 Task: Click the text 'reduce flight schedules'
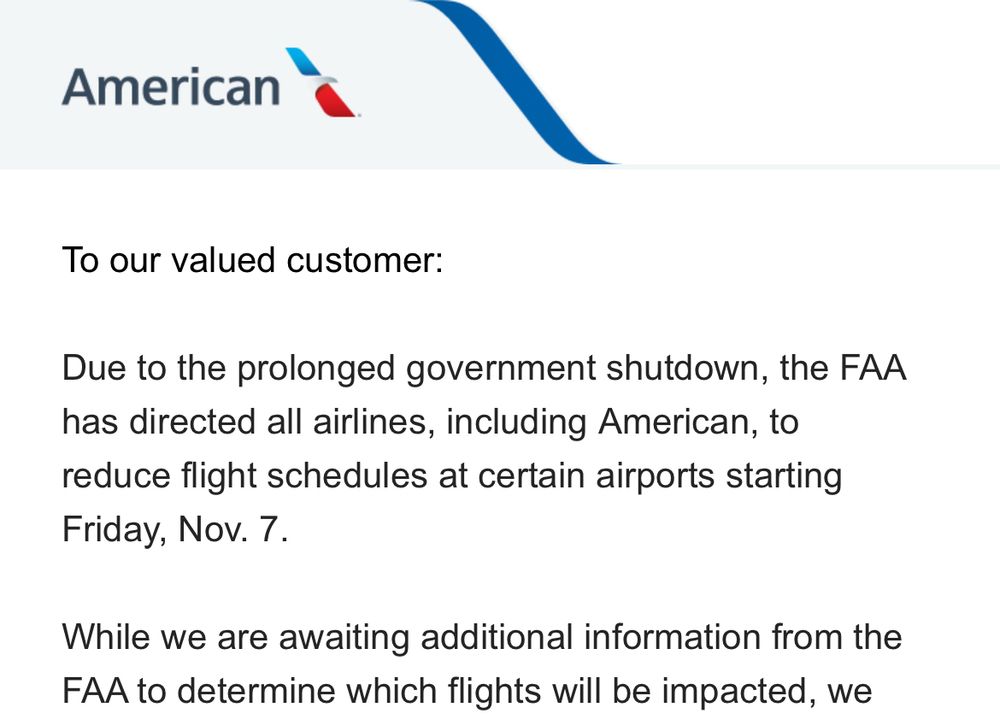244,476
